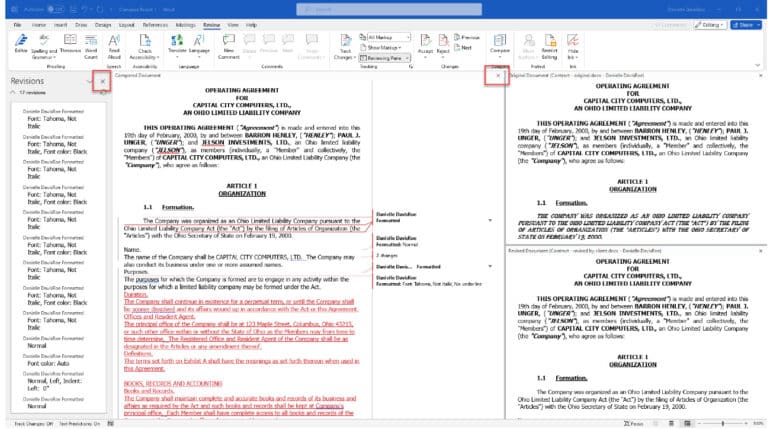Zoom in with the plus button
This screenshot has width=770, height=429.
tap(746, 423)
